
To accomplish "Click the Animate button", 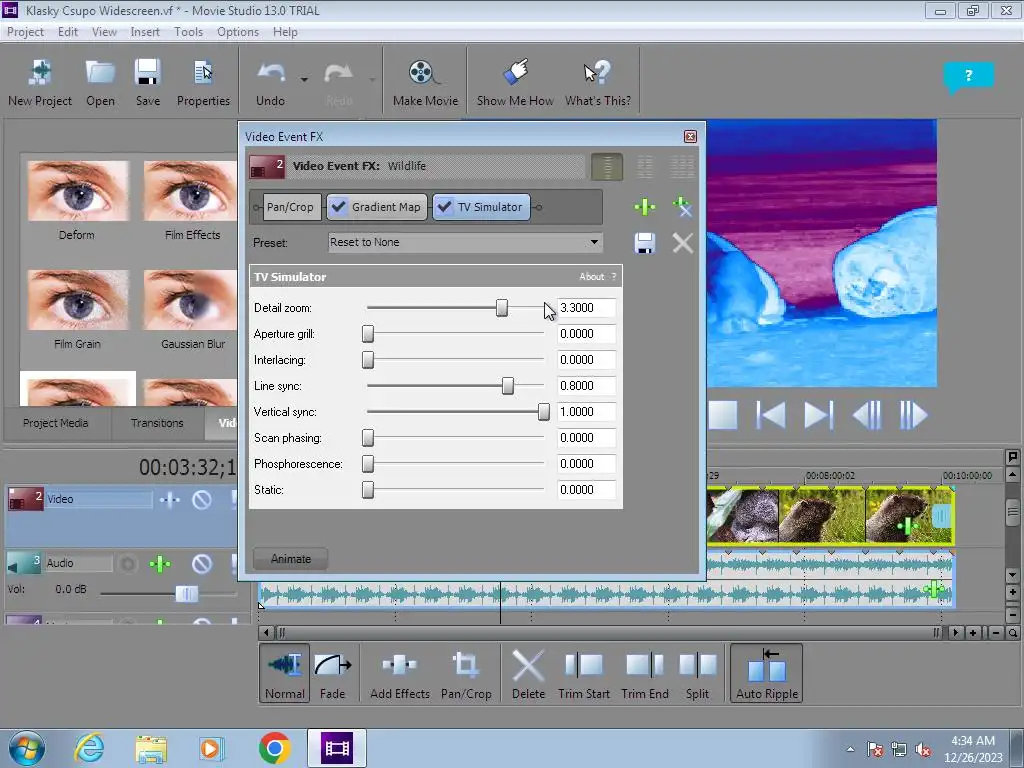I will 291,559.
